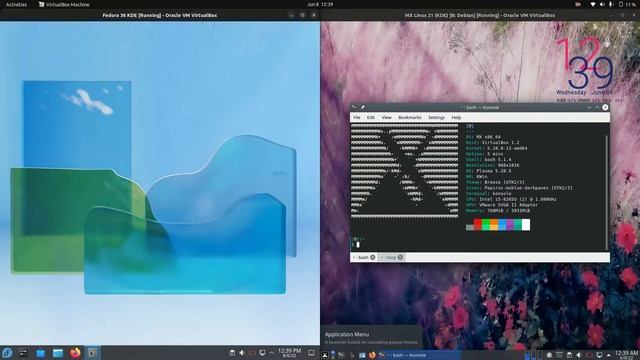Open clipboard icon in MX Linux system tray
Viewport: 640px width, 360px height.
(x=569, y=355)
